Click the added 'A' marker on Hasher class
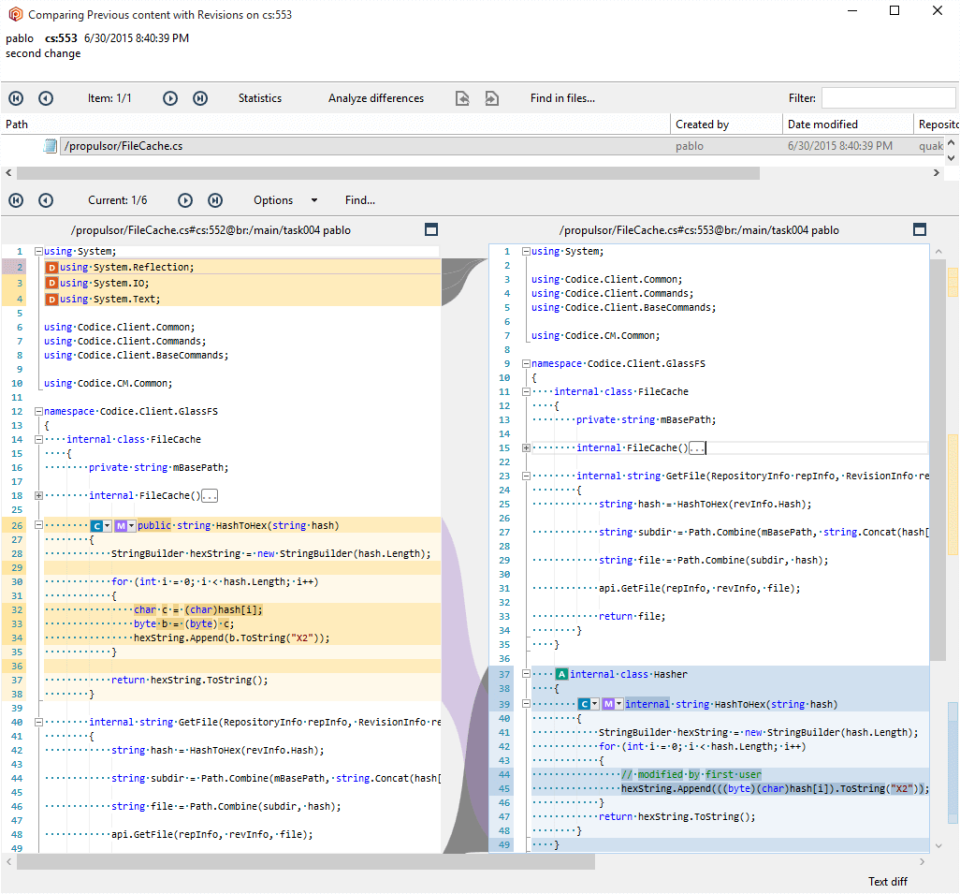The image size is (960, 894). click(561, 675)
